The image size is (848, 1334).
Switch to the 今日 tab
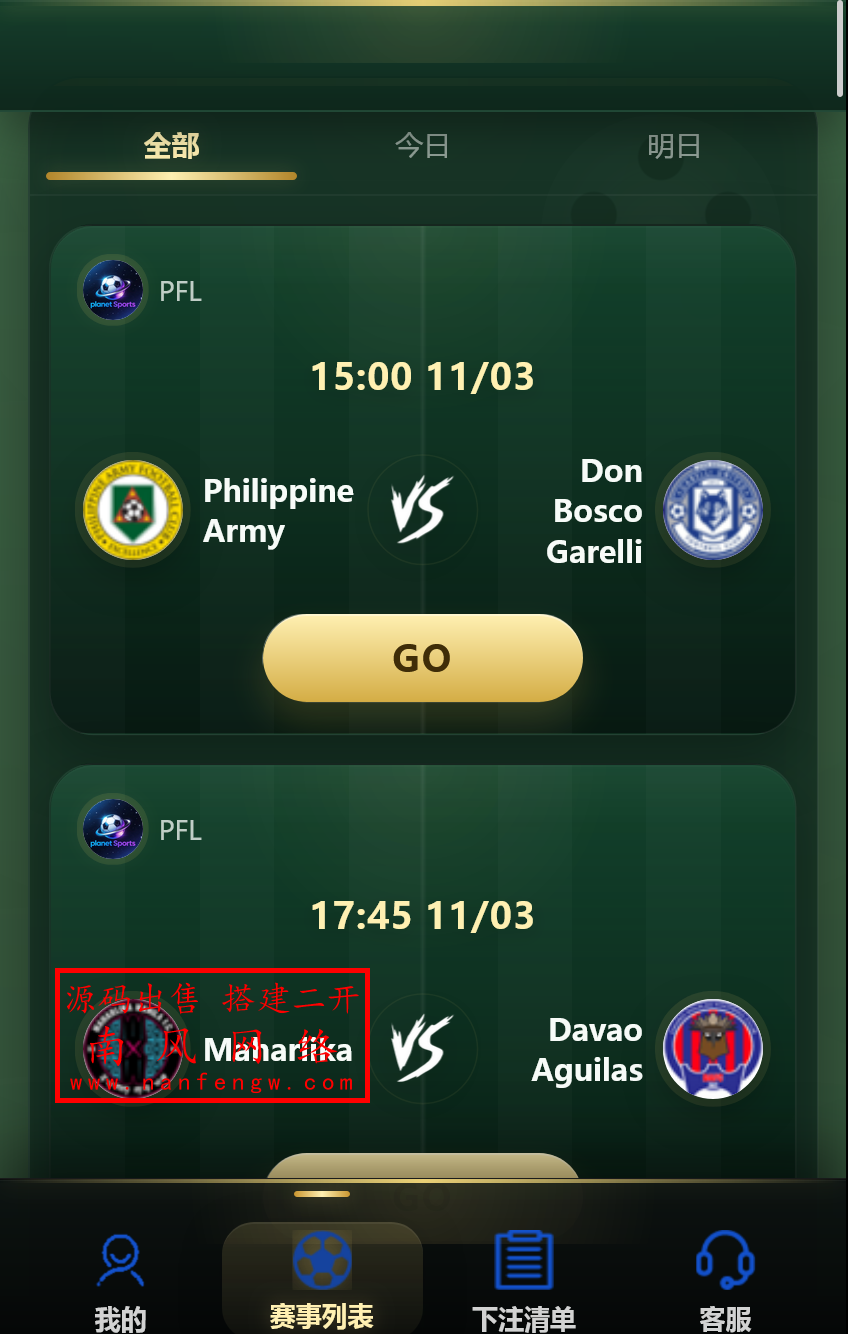pyautogui.click(x=422, y=147)
